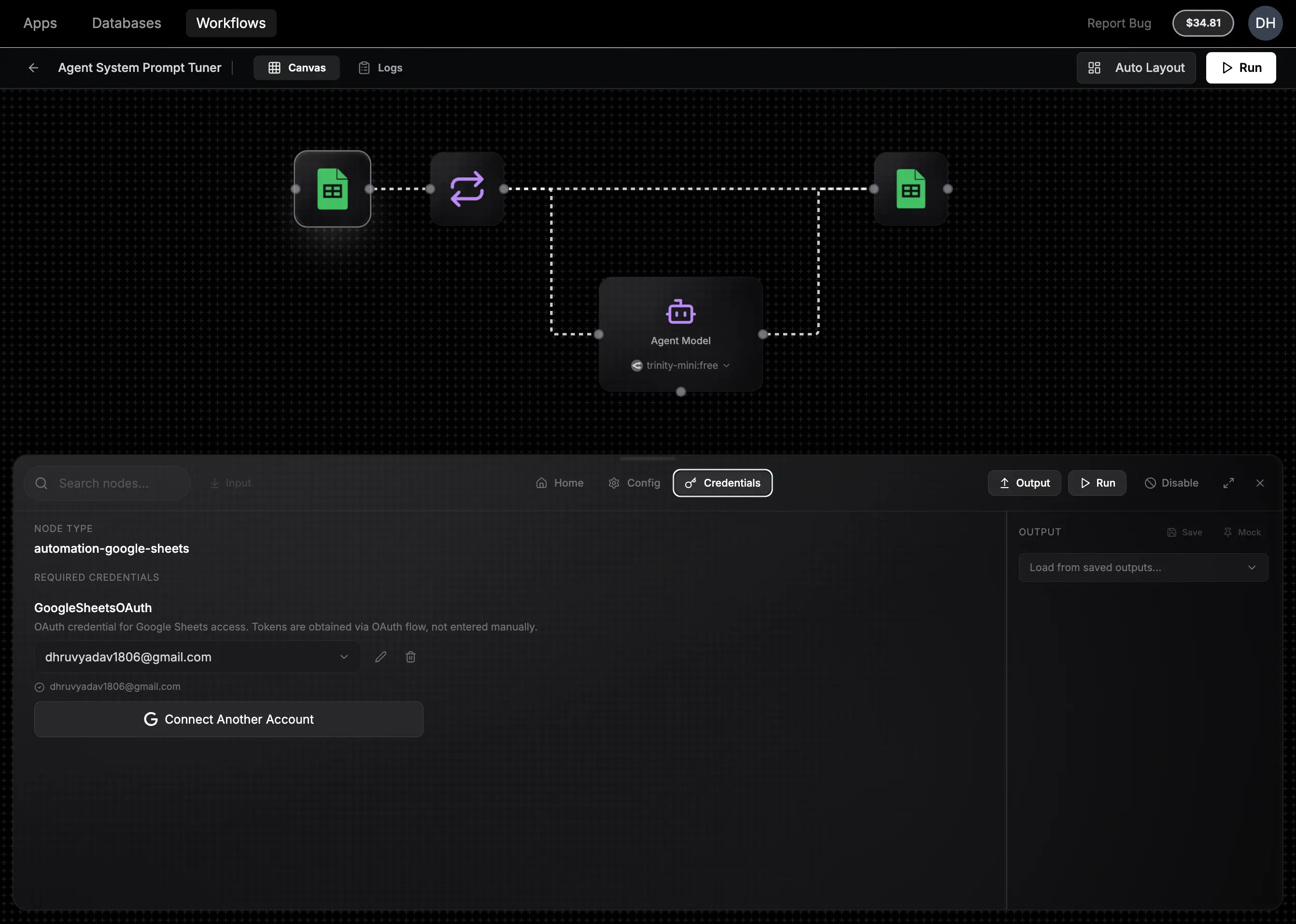Click the Google Sheets output node
1296x924 pixels.
coord(911,189)
